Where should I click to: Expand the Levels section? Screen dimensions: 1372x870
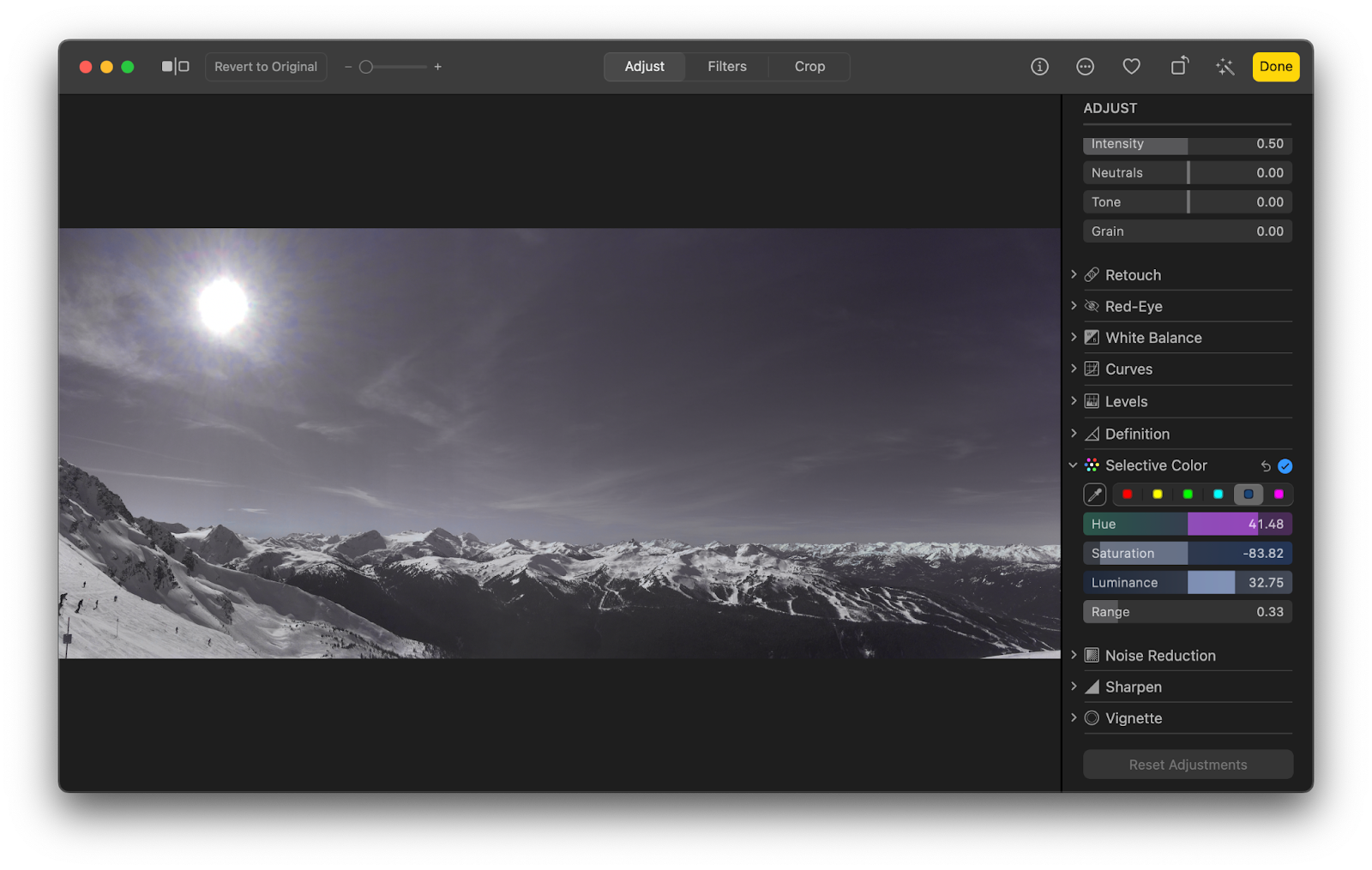click(x=1074, y=400)
